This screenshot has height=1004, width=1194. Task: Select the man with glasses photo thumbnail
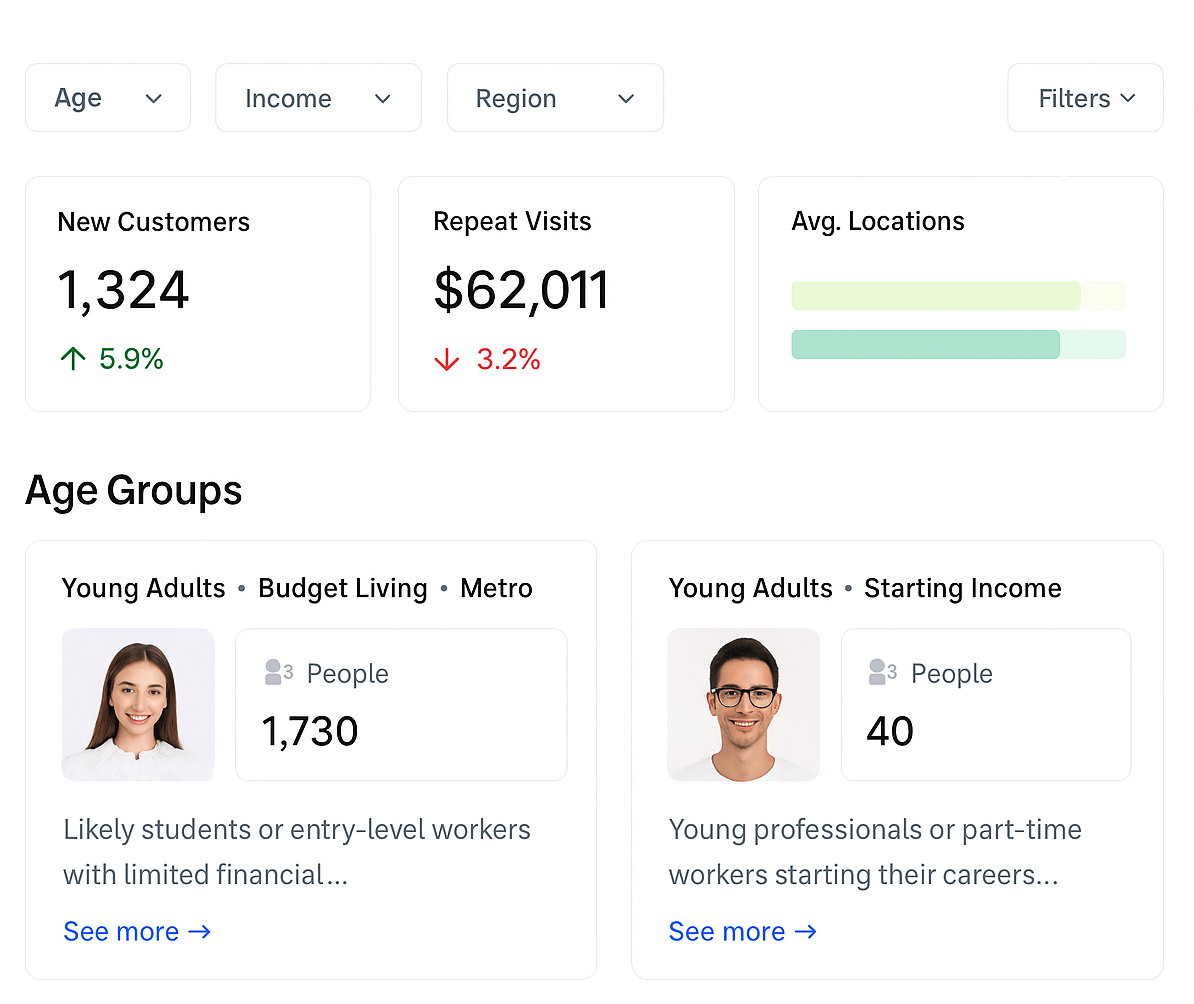(743, 704)
